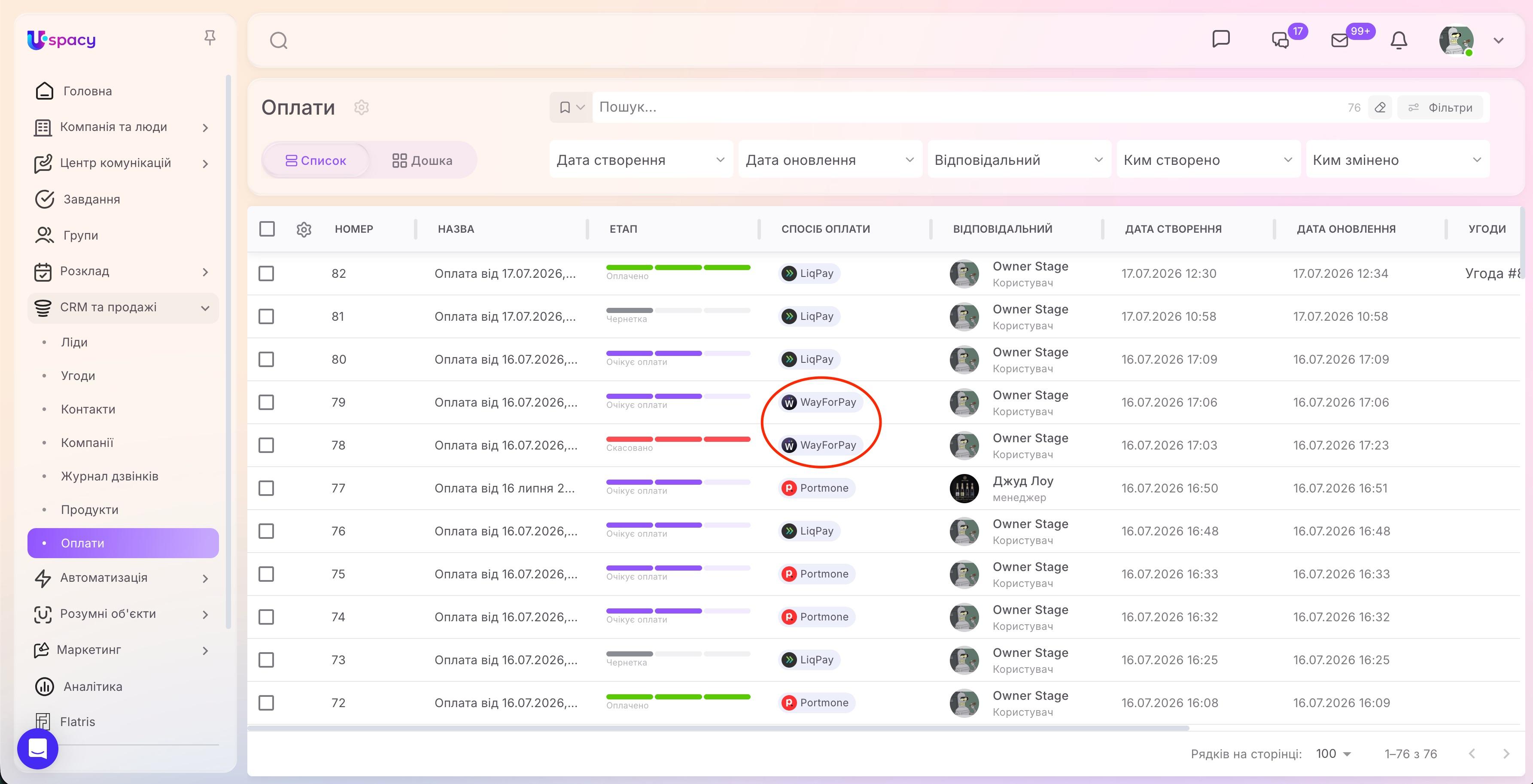The image size is (1533, 784).
Task: Open the notifications bell icon
Action: click(1399, 40)
